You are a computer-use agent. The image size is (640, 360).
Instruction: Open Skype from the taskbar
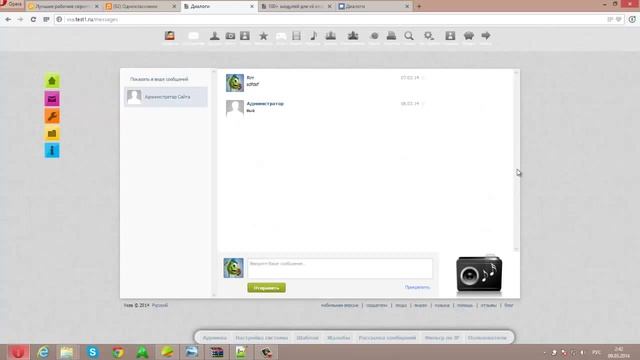[93, 352]
